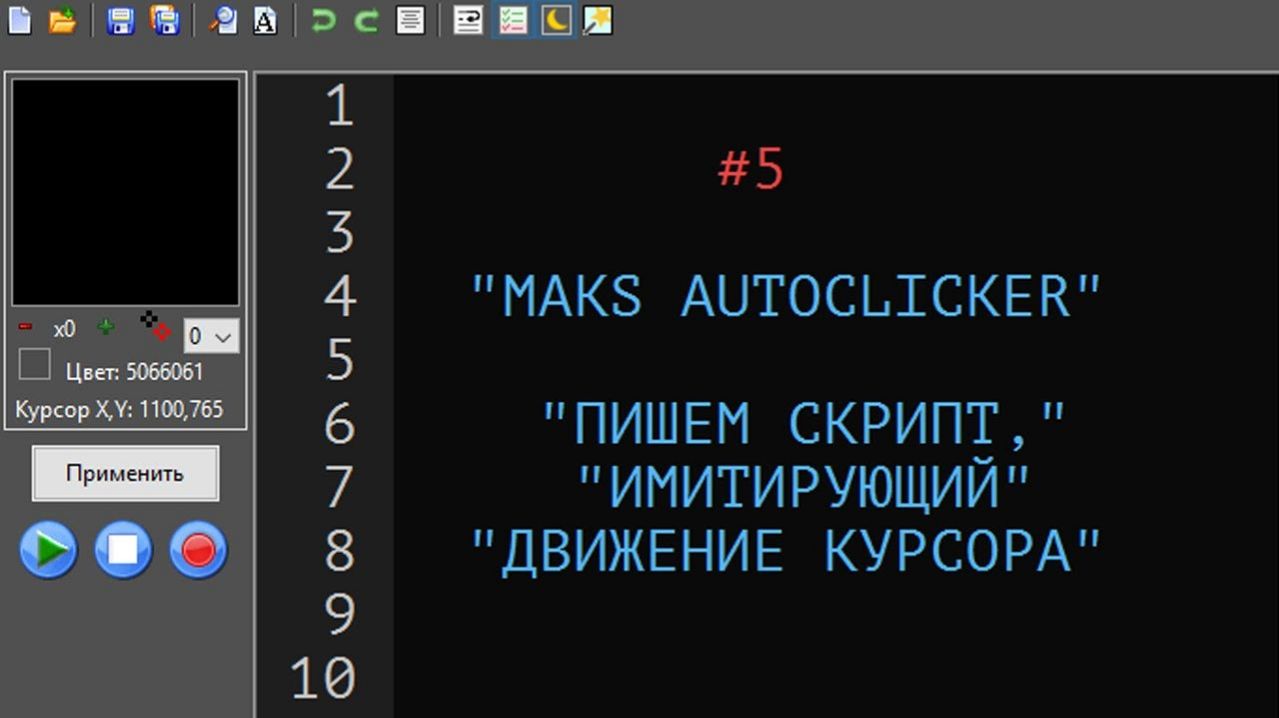
Task: Open the dropdown showing 0
Action: 211,336
